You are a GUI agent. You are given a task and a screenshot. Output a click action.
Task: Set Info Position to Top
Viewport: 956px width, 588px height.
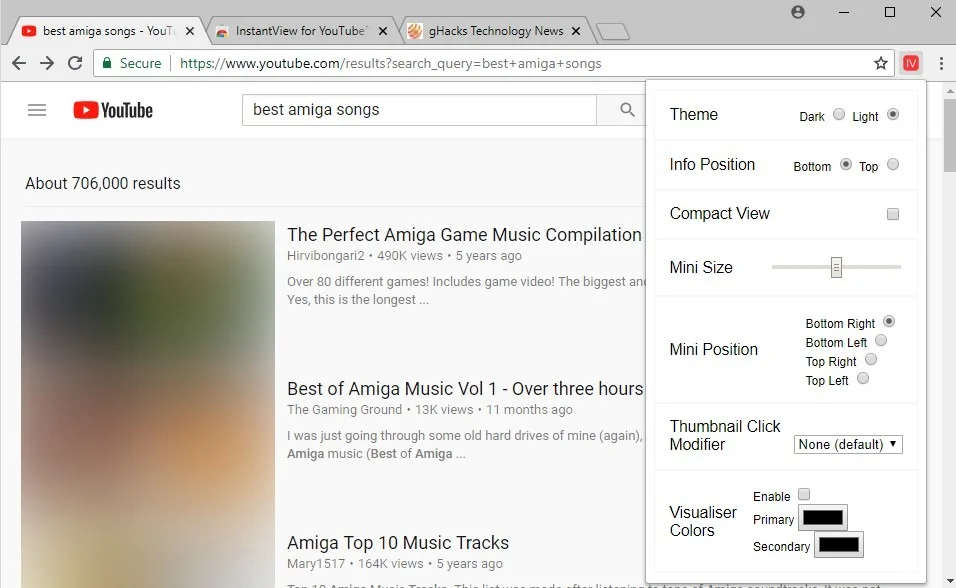pos(893,164)
